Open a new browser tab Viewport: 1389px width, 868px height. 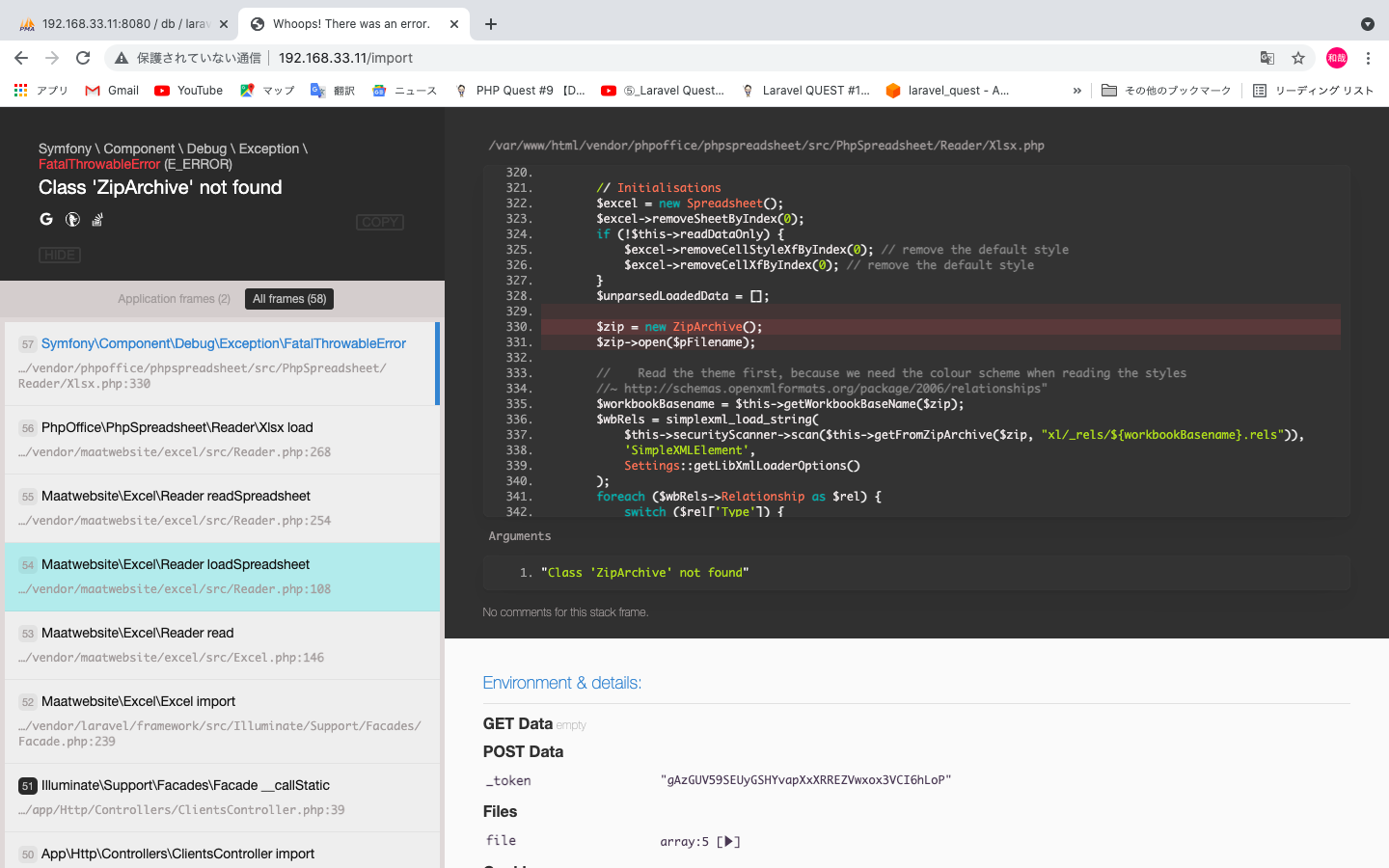(491, 24)
